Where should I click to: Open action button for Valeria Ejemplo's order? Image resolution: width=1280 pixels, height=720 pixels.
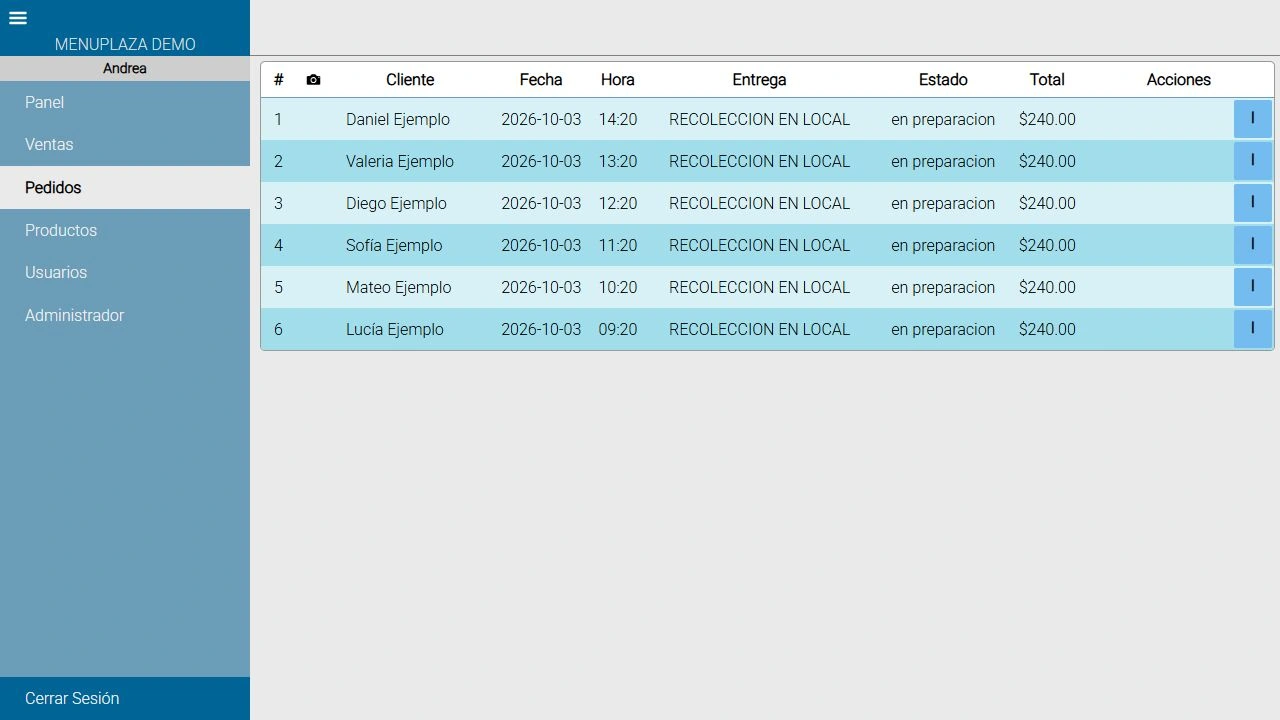pyautogui.click(x=1252, y=161)
